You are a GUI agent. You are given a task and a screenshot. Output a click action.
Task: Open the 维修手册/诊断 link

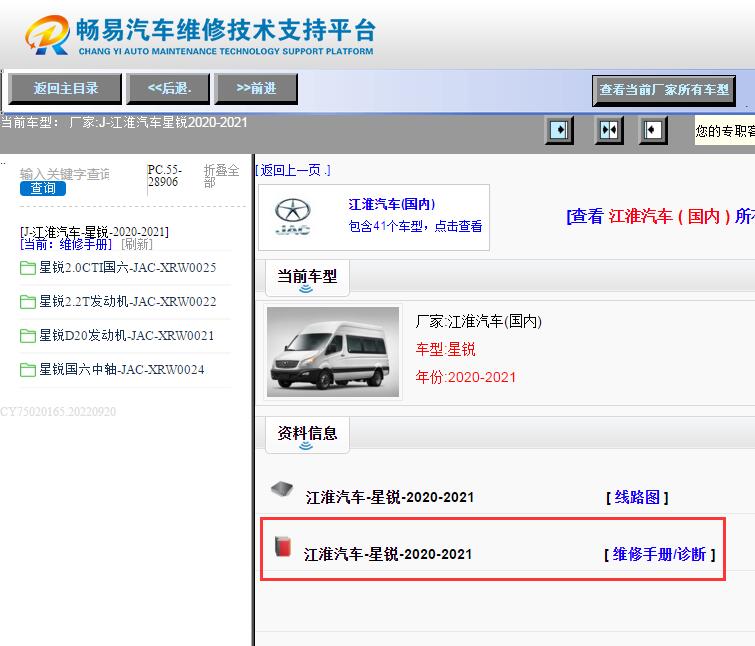(x=659, y=555)
